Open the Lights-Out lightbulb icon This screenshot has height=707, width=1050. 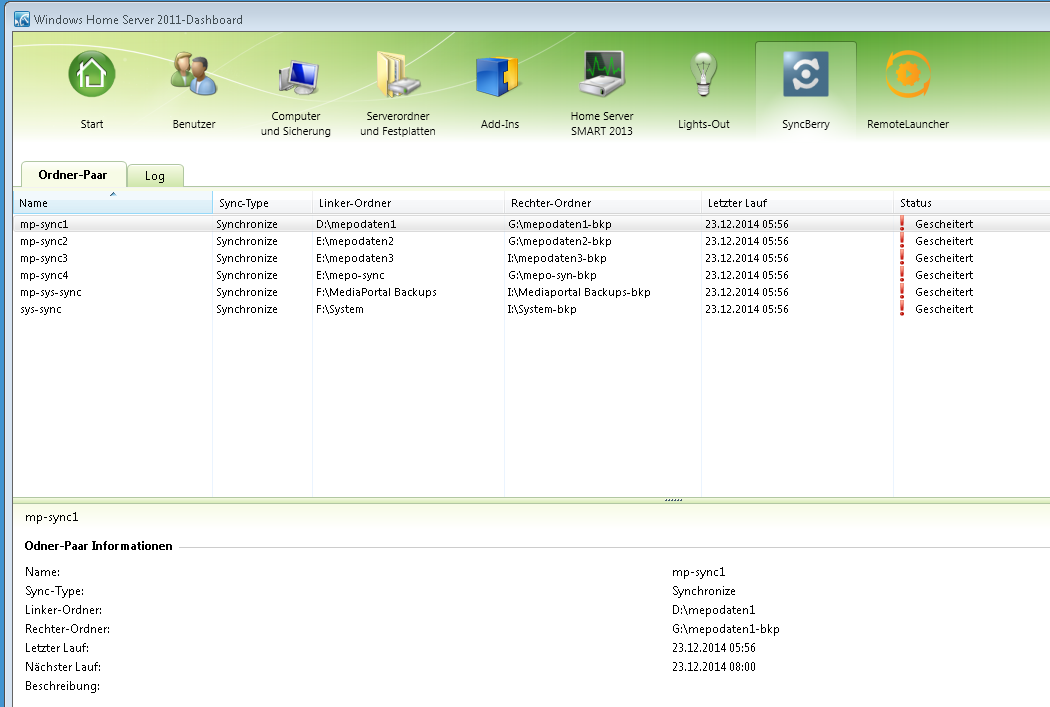tap(703, 74)
